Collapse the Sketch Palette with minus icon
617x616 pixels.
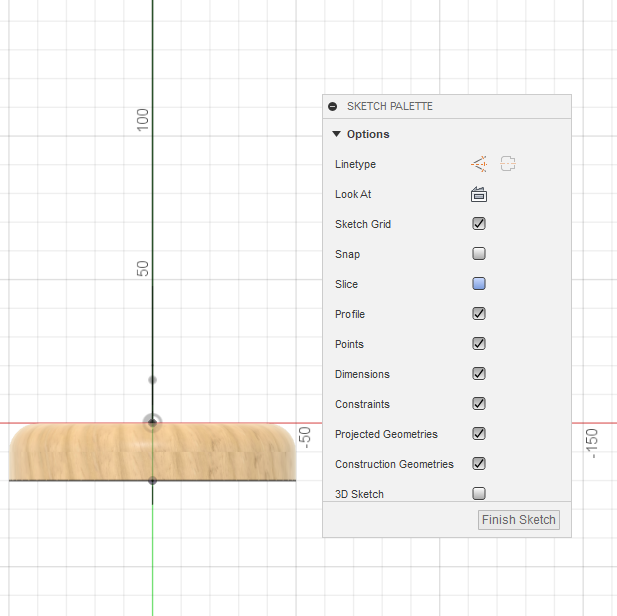pos(333,106)
